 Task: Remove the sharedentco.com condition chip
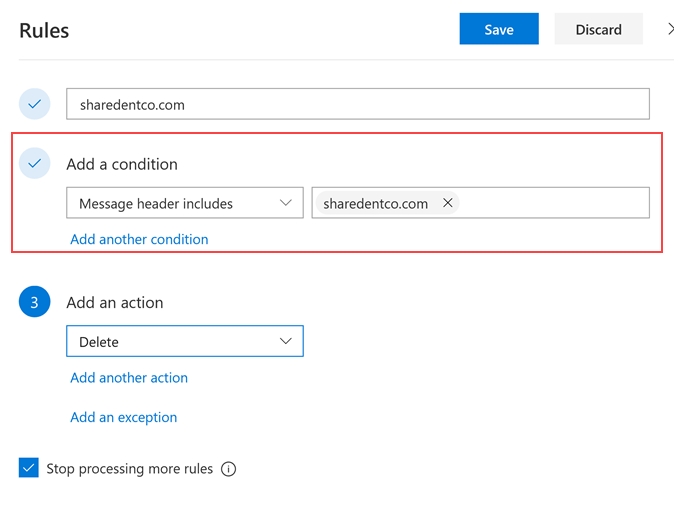pos(447,203)
